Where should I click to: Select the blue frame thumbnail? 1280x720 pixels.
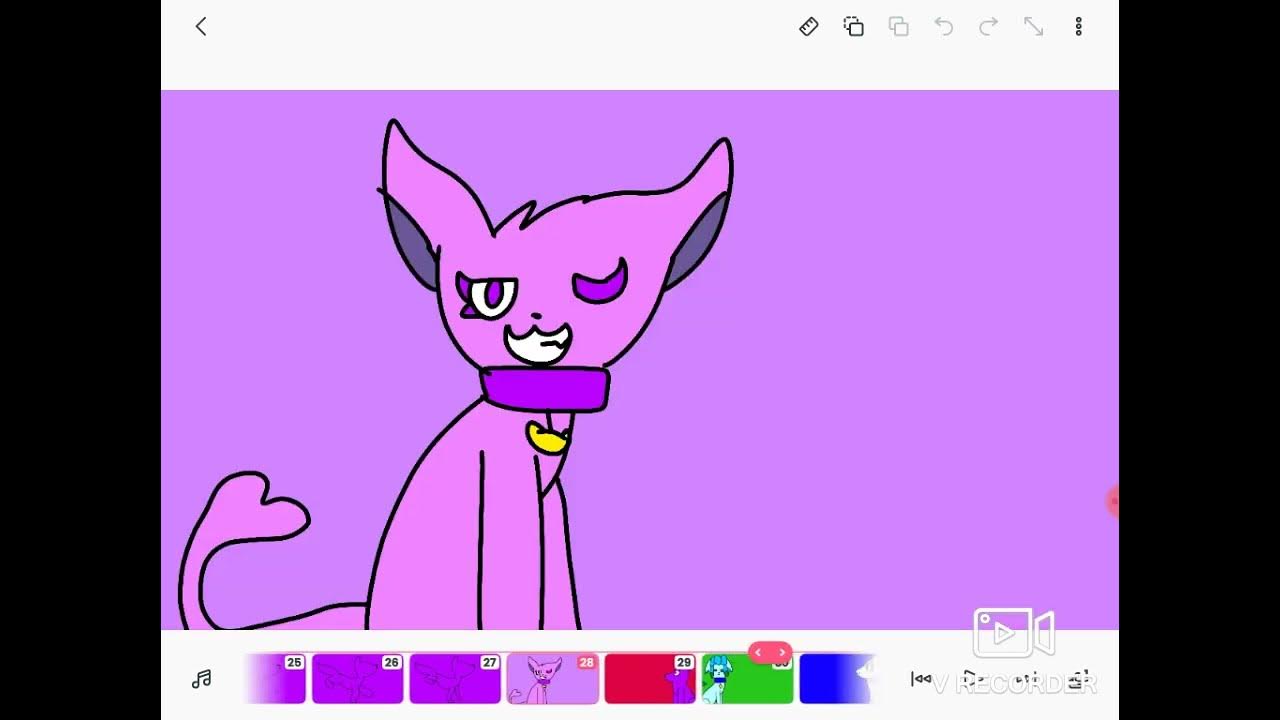tap(837, 679)
